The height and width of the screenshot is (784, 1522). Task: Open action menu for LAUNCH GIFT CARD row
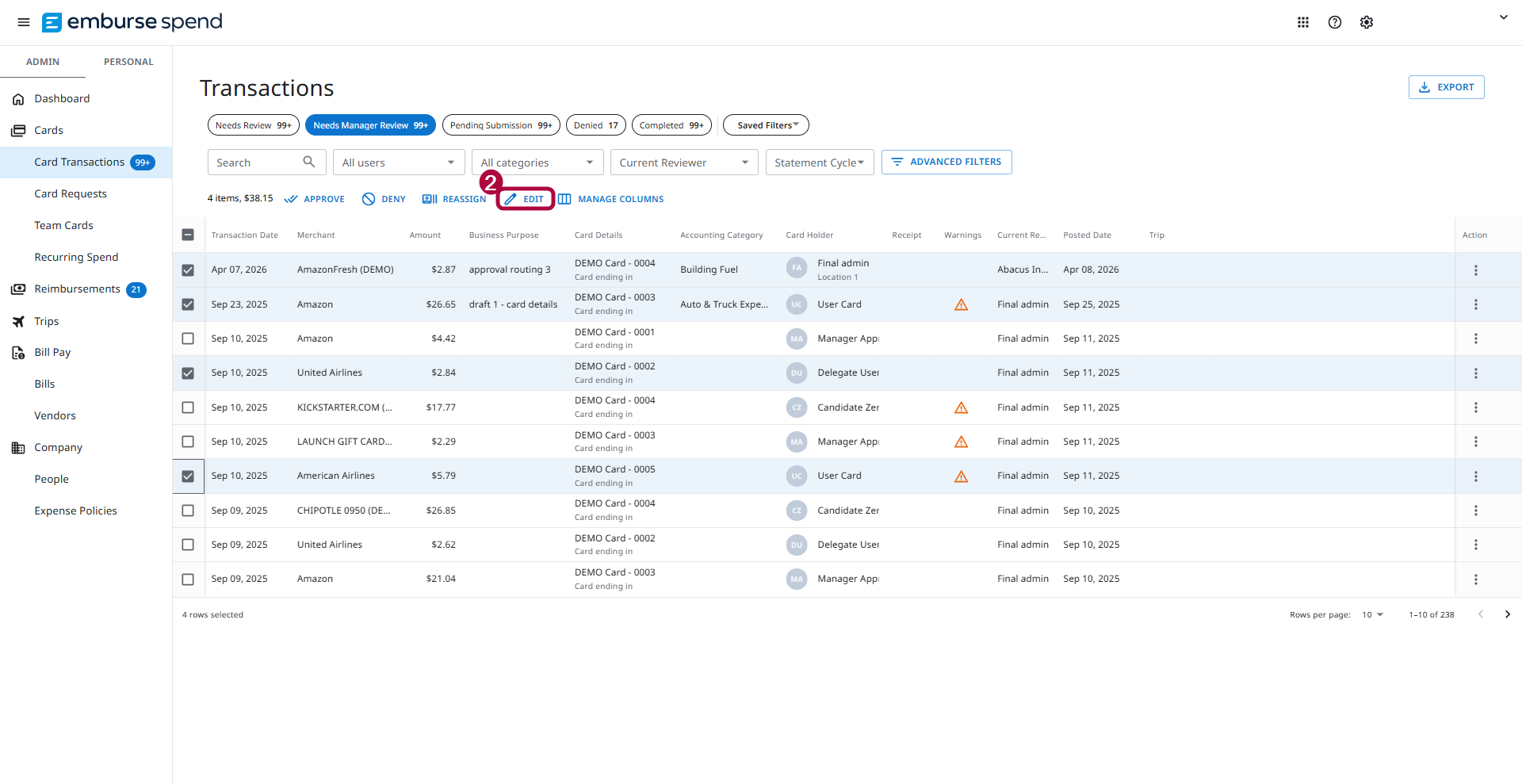[1476, 442]
